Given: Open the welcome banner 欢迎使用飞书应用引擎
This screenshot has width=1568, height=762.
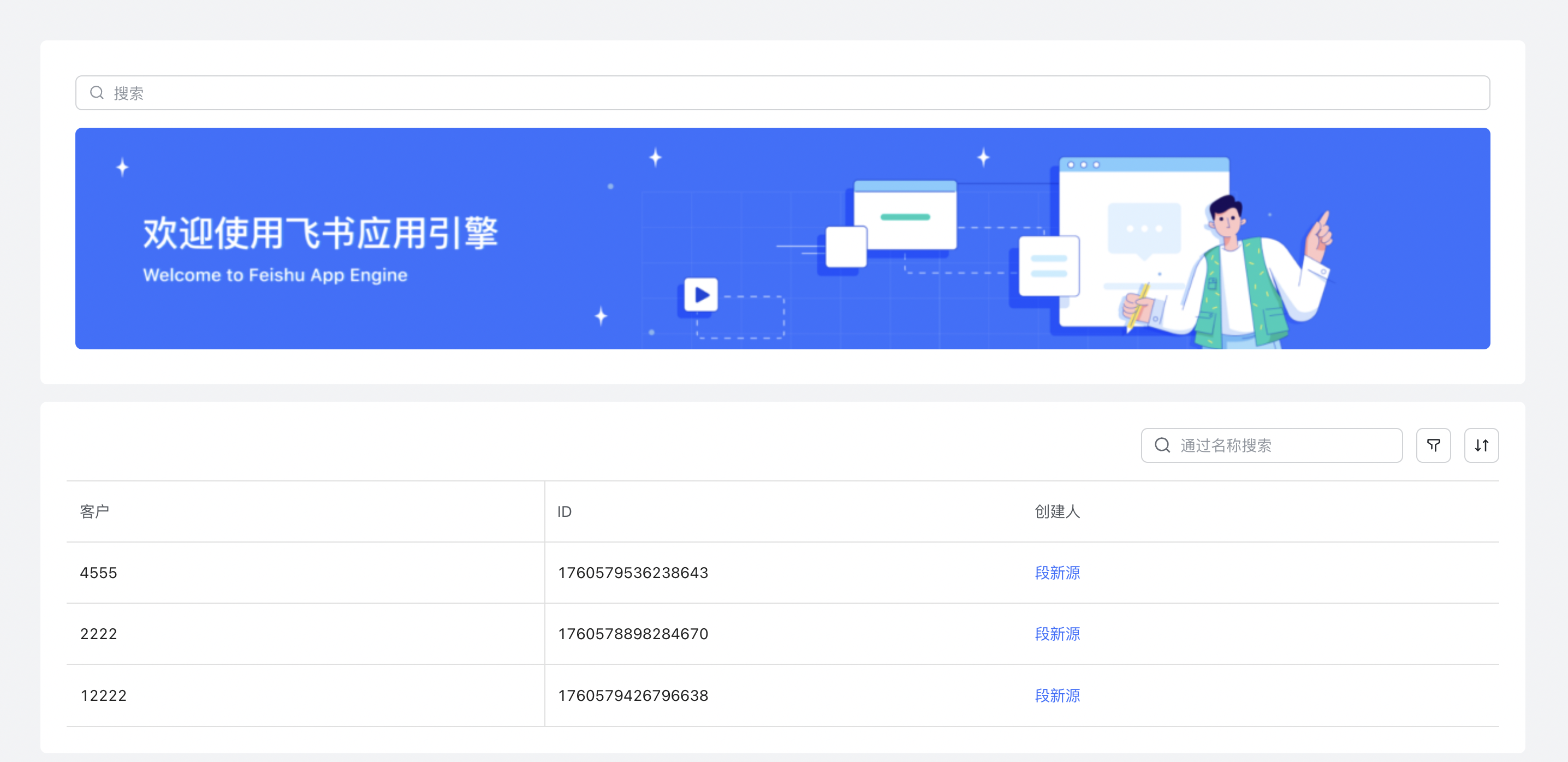Looking at the screenshot, I should pos(782,238).
